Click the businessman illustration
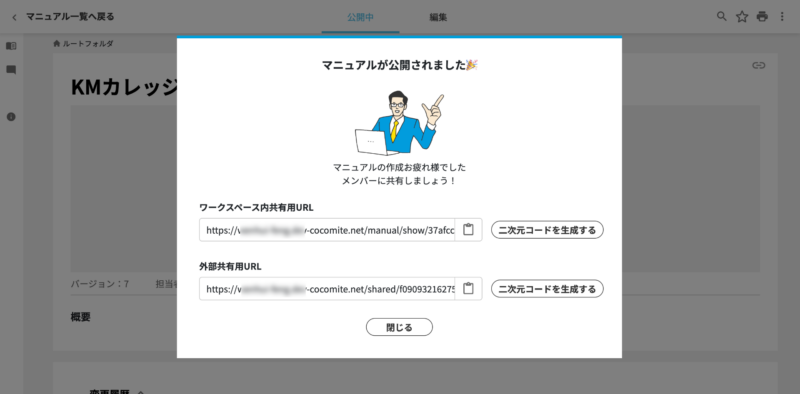Image resolution: width=800 pixels, height=394 pixels. 399,122
